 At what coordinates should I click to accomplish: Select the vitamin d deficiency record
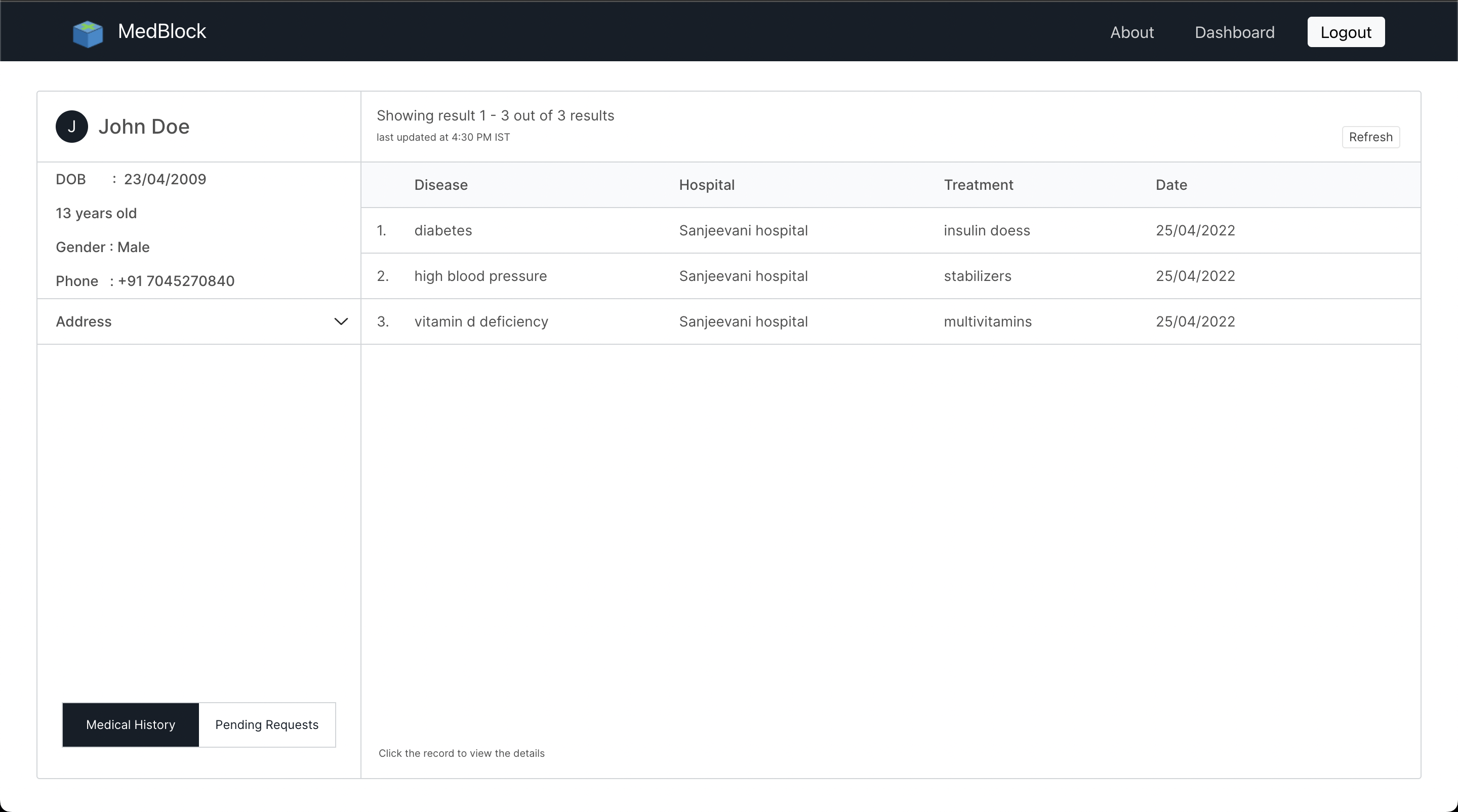480,321
